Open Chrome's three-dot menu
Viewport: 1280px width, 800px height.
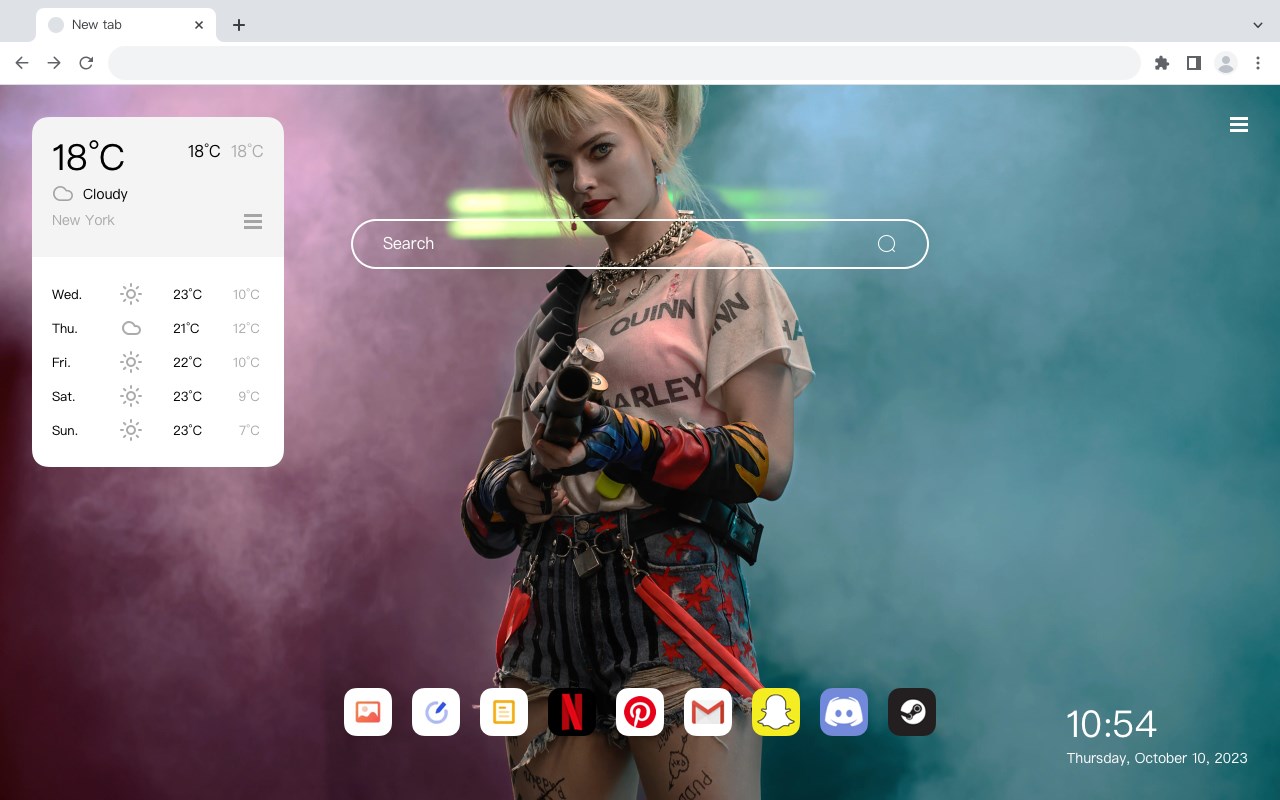click(1258, 63)
